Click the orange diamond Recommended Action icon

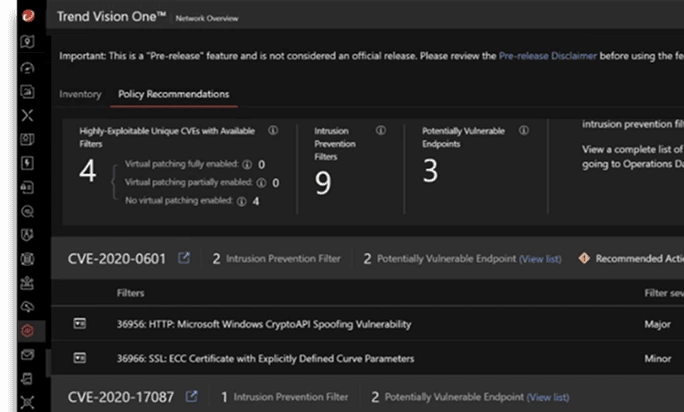(584, 258)
